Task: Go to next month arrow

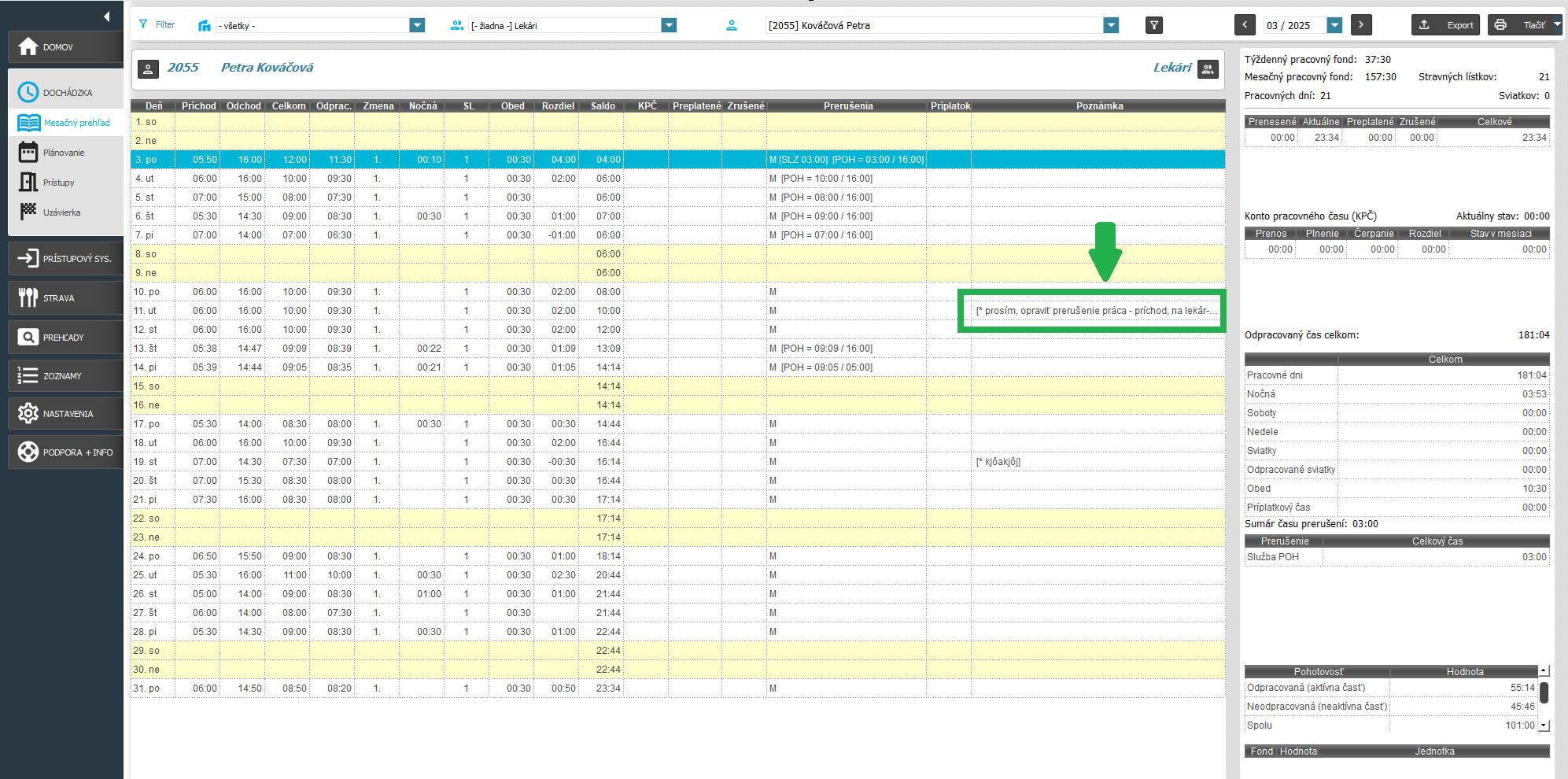Action: click(x=1361, y=25)
